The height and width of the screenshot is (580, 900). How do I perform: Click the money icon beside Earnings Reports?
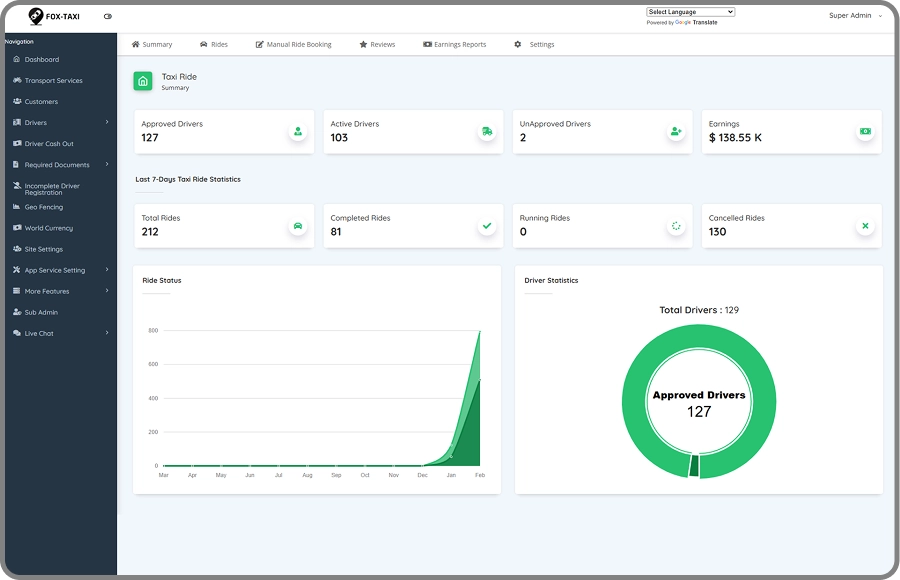[427, 44]
